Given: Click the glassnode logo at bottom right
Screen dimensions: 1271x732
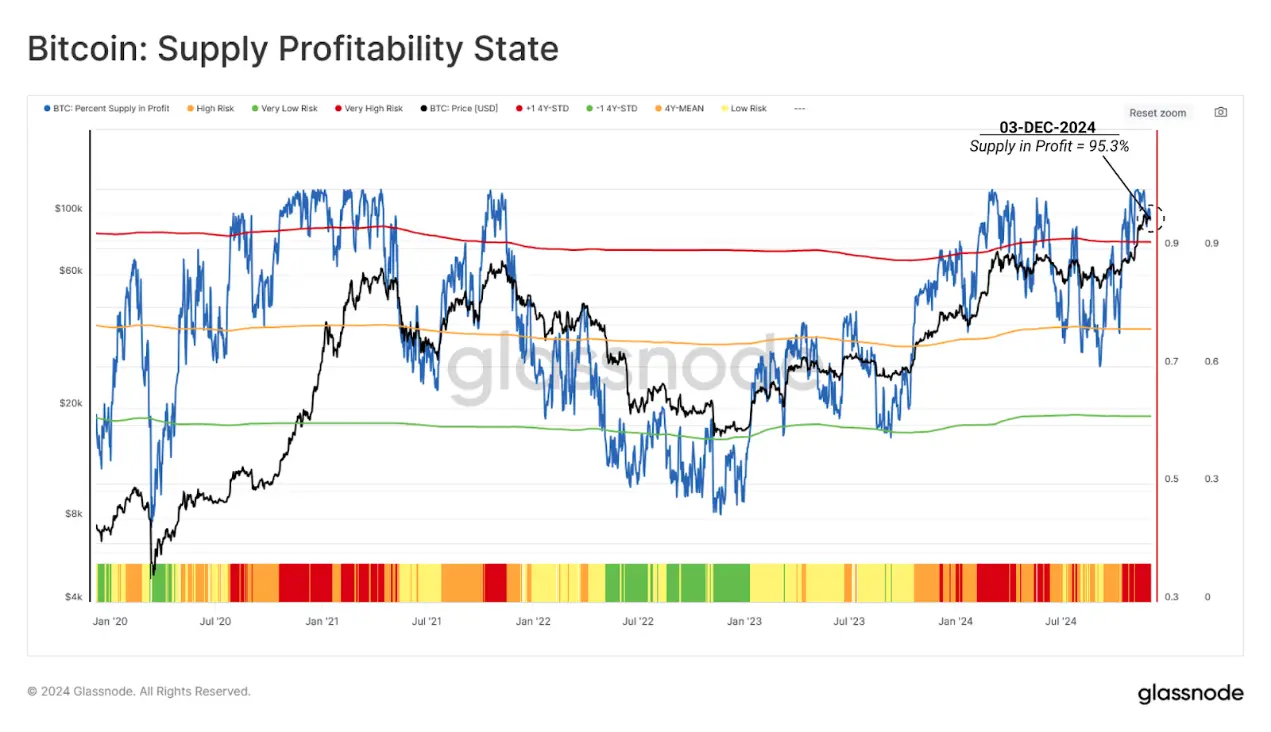Looking at the screenshot, I should (x=1190, y=693).
